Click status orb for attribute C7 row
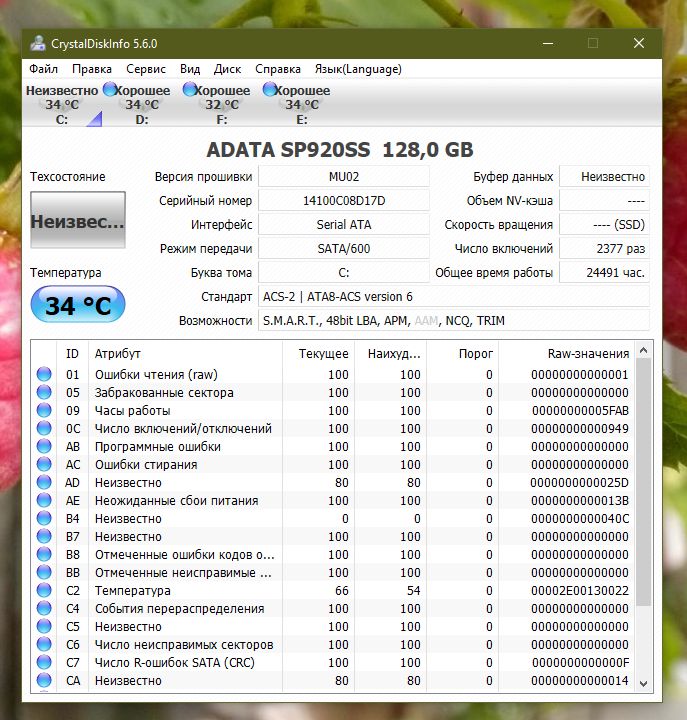687x720 pixels. (44, 662)
